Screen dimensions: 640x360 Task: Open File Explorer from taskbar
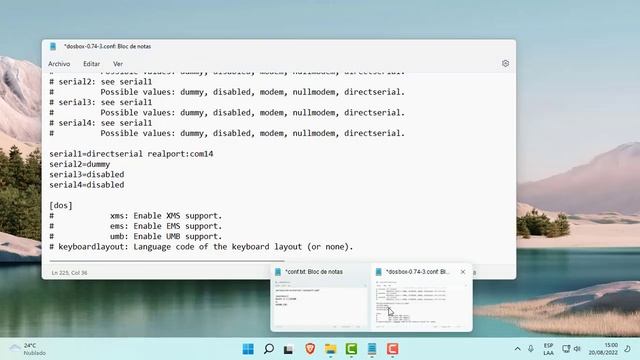pyautogui.click(x=331, y=349)
